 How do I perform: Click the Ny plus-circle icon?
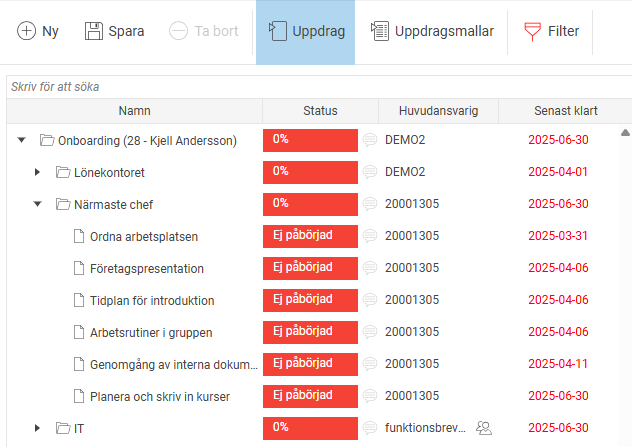point(26,31)
